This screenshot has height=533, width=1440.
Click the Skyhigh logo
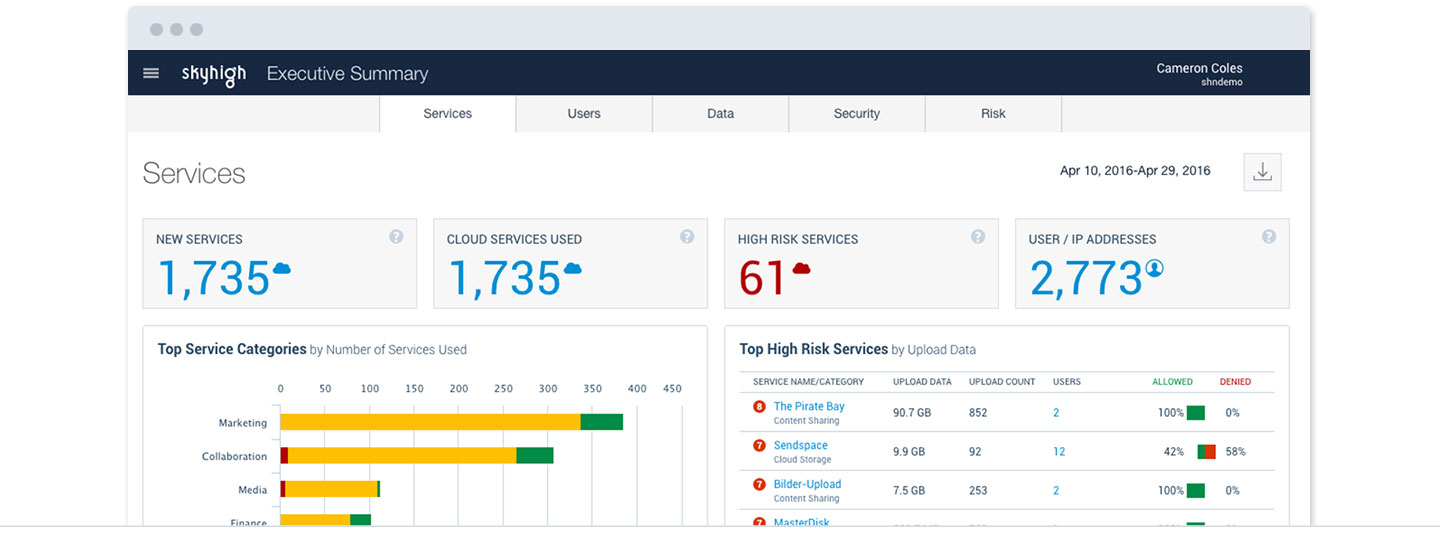(x=213, y=74)
